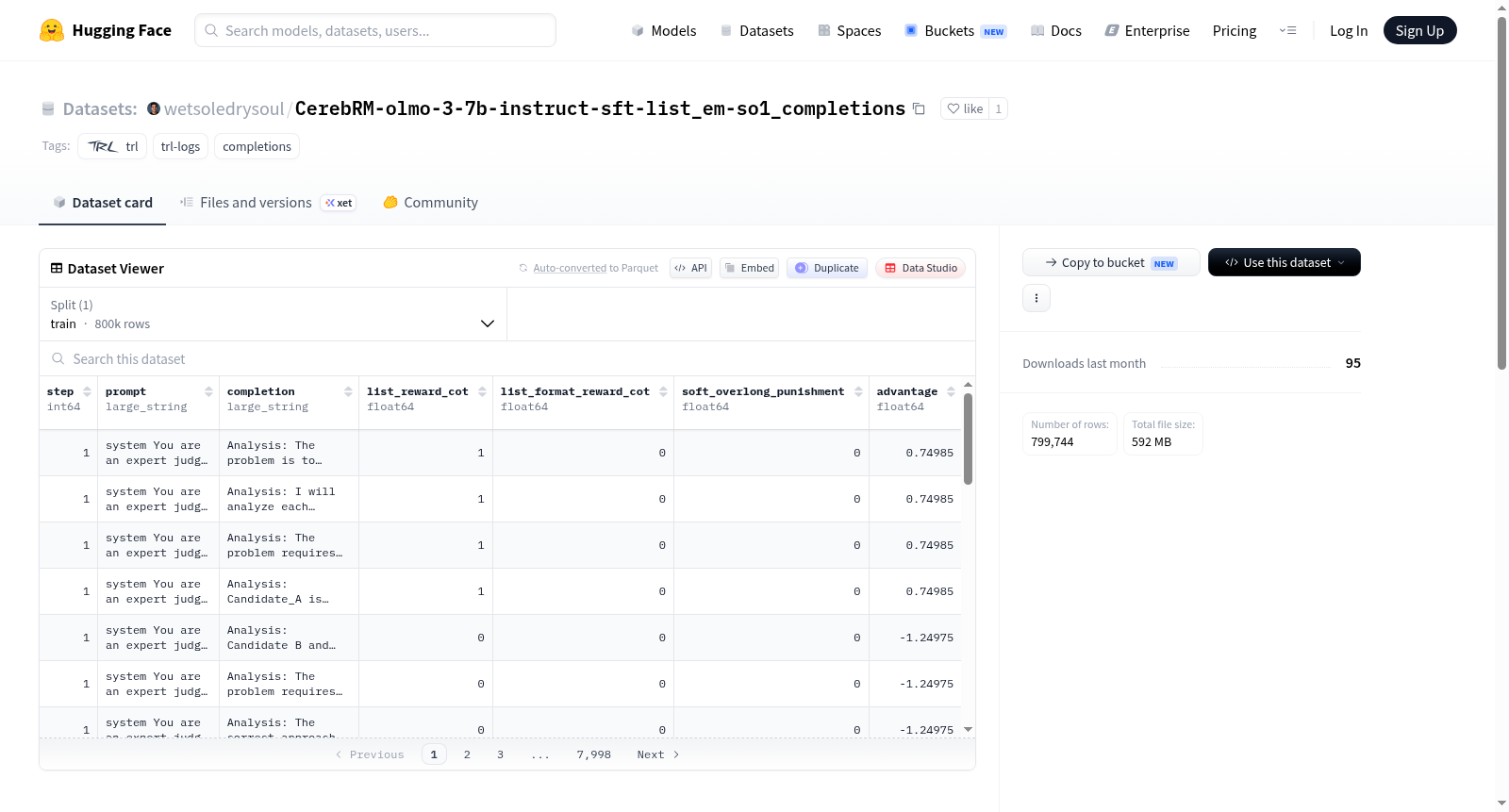This screenshot has height=812, width=1509.
Task: Focus the Search this dataset field
Action: [507, 358]
